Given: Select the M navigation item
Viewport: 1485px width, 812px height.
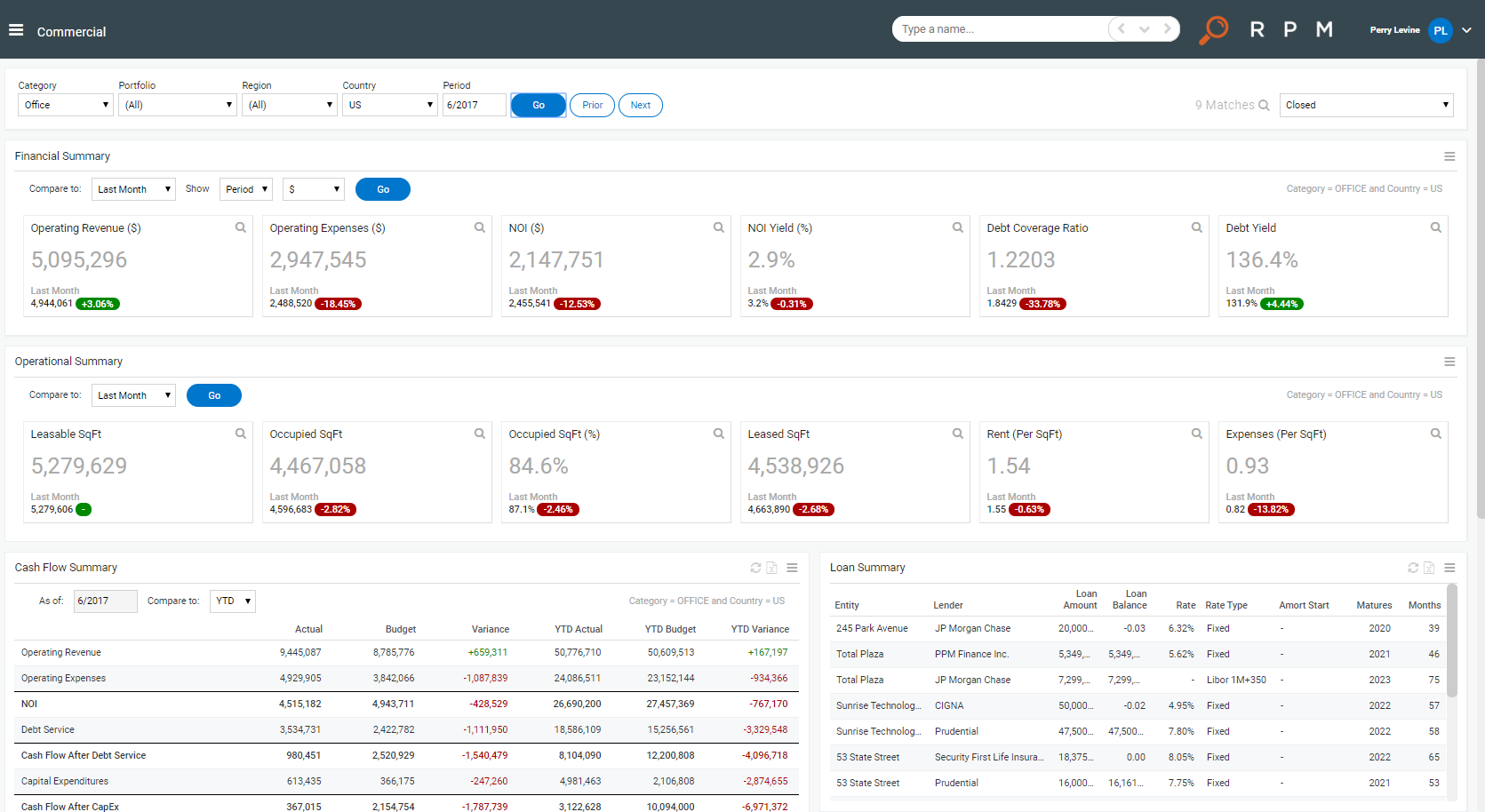Looking at the screenshot, I should pyautogui.click(x=1324, y=28).
